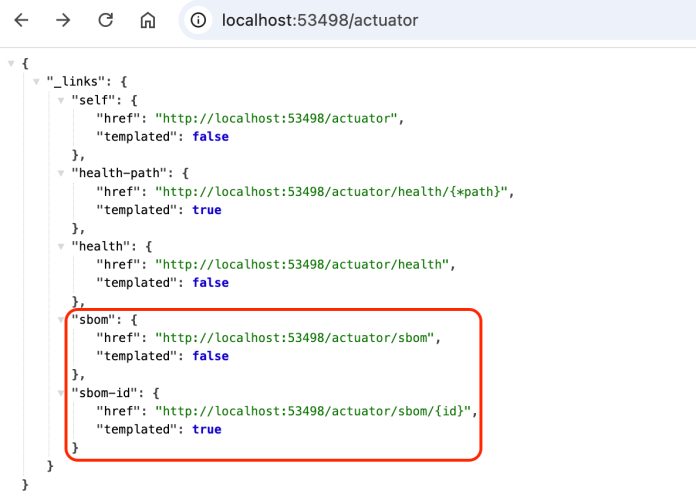Click the localhost:53498/actuator address bar
Screen dimensions: 696x501
click(320, 20)
